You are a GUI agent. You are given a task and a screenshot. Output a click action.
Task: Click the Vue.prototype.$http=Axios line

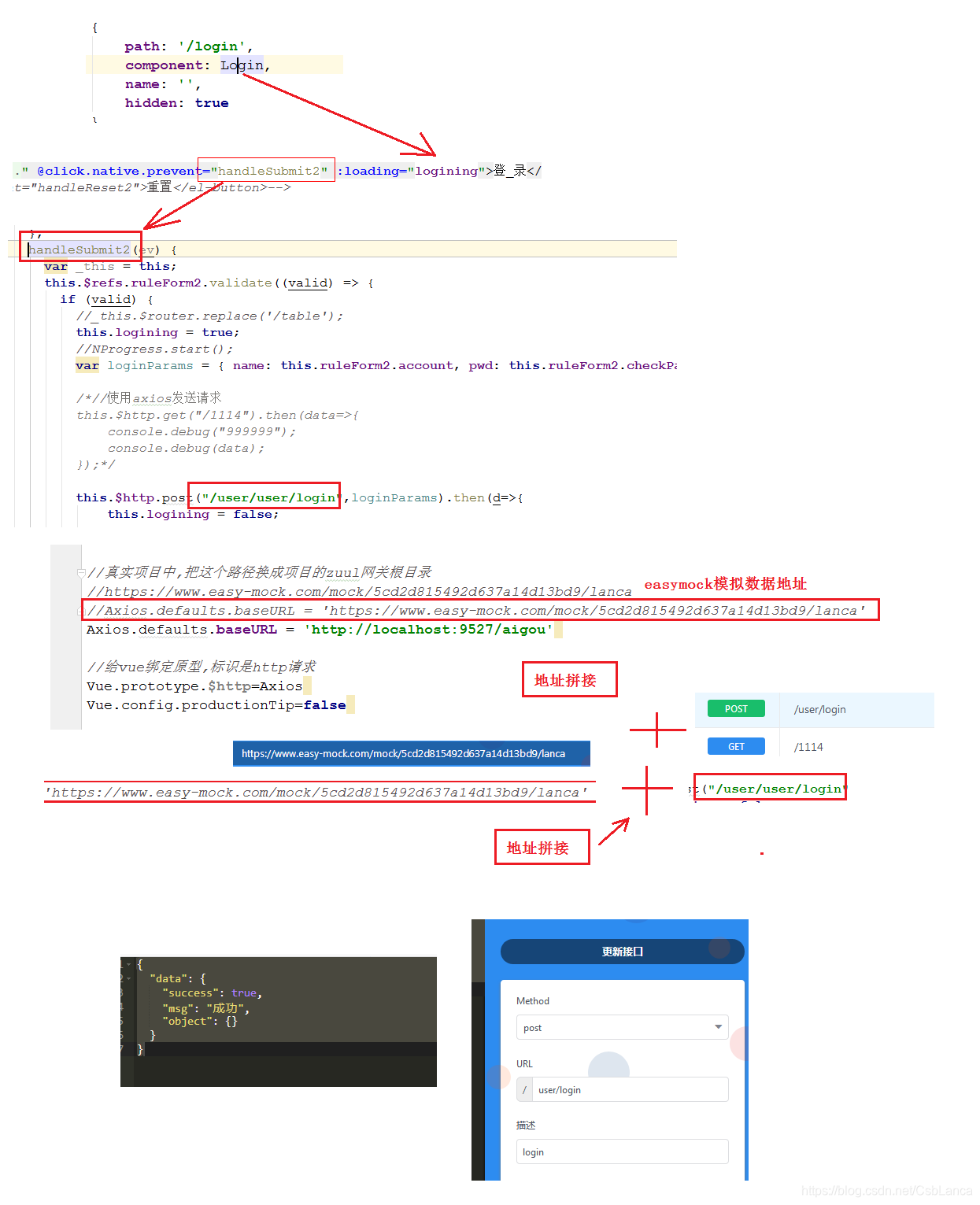pyautogui.click(x=194, y=686)
